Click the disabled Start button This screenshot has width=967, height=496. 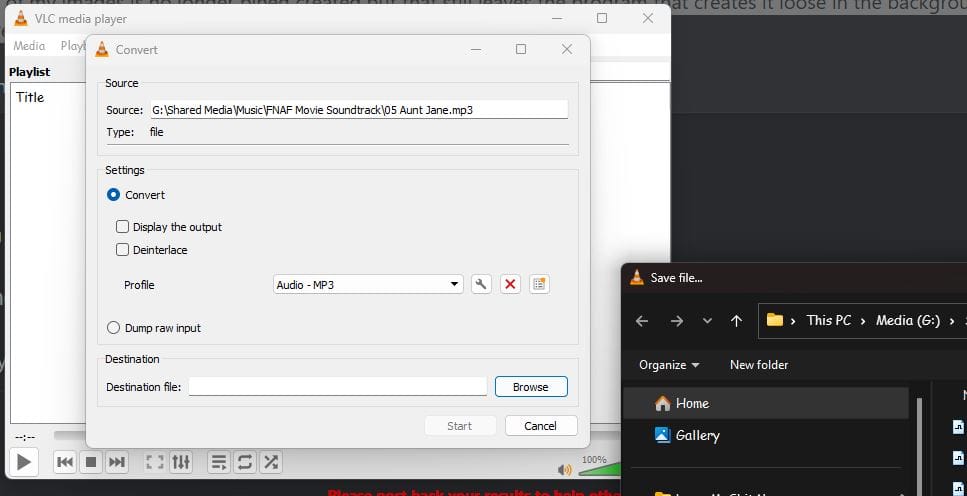click(x=459, y=426)
